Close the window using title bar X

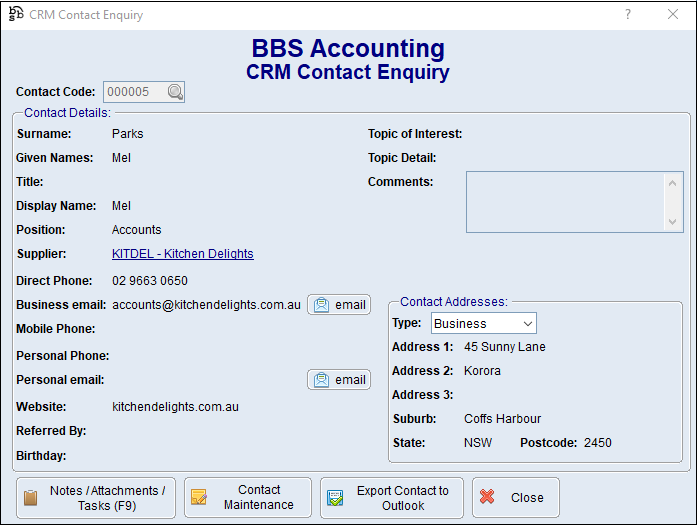(673, 14)
